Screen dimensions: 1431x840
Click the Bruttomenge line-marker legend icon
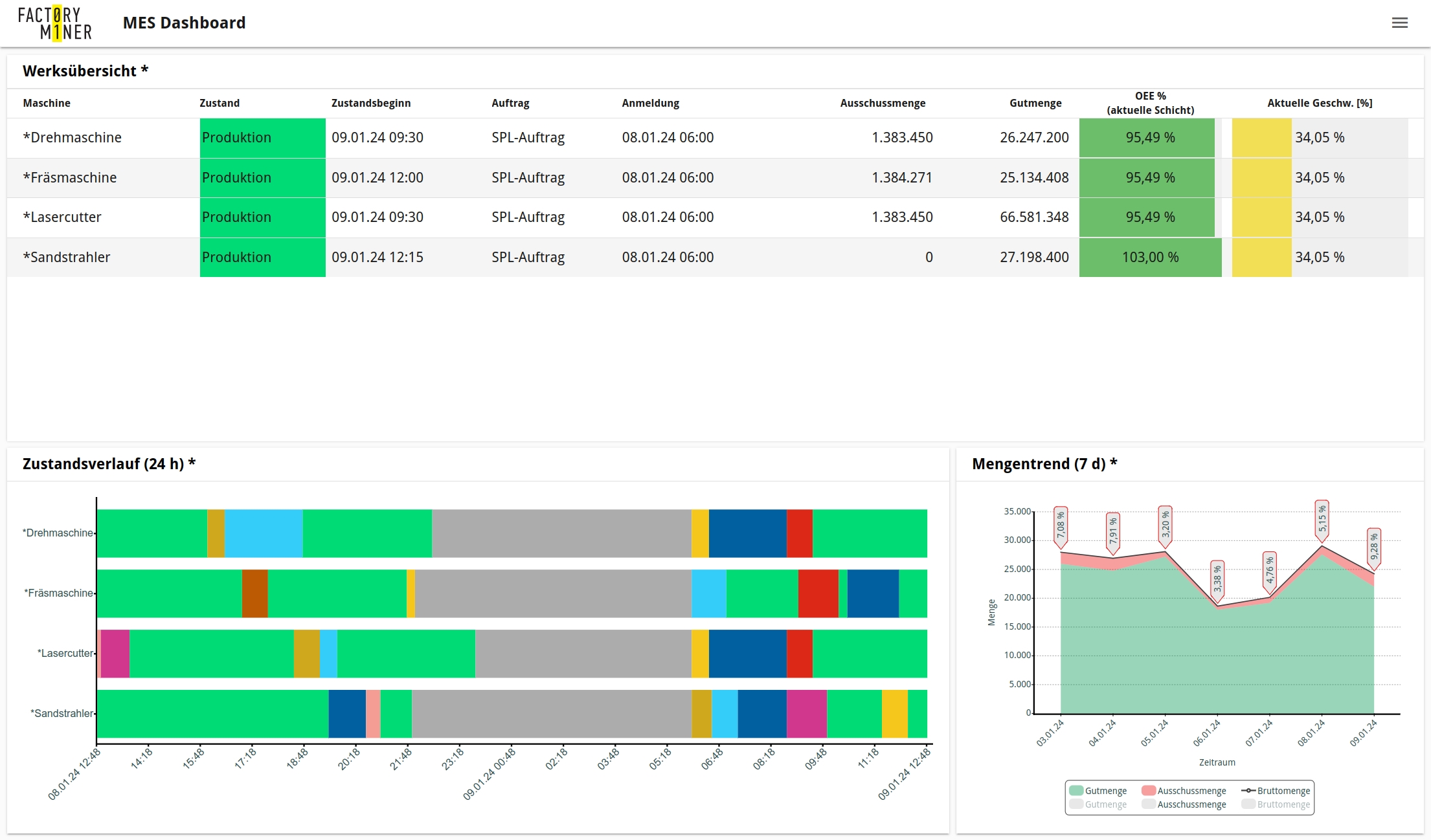pos(1248,790)
